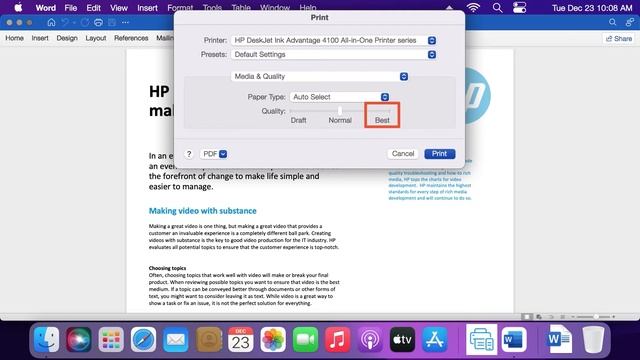
Task: Open the View menu
Action: click(119, 8)
